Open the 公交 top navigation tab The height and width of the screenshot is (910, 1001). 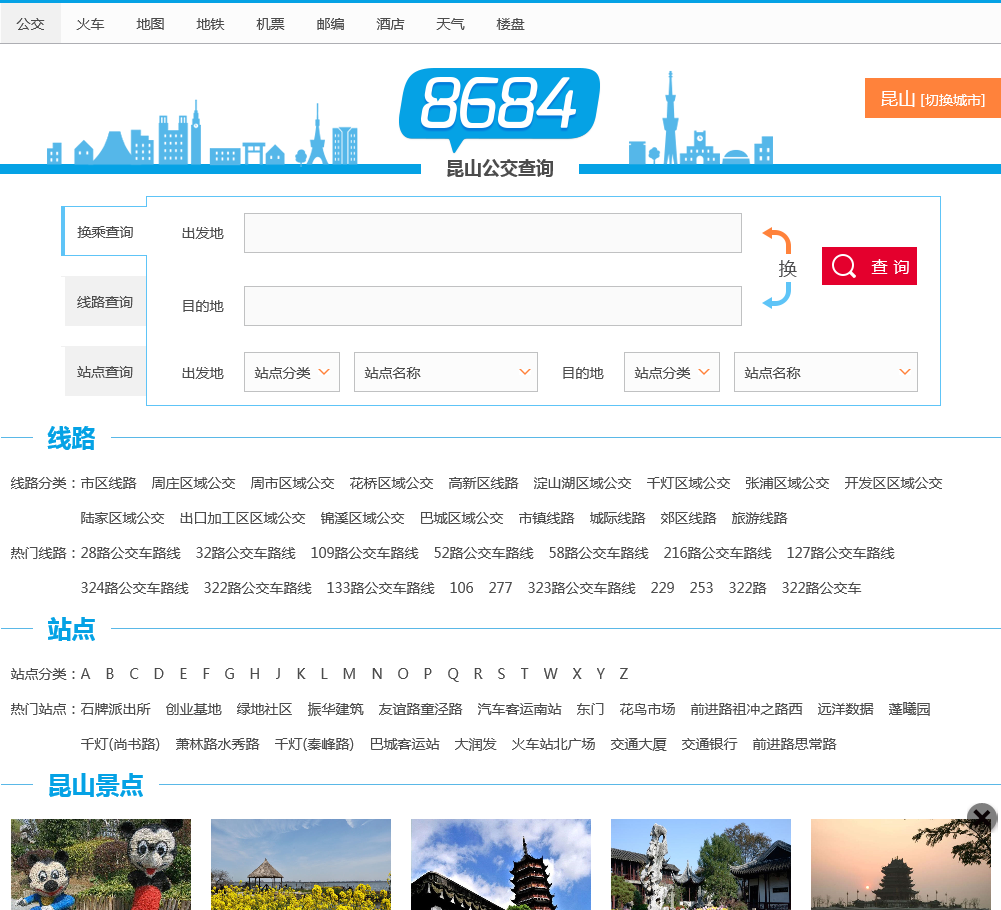(31, 24)
